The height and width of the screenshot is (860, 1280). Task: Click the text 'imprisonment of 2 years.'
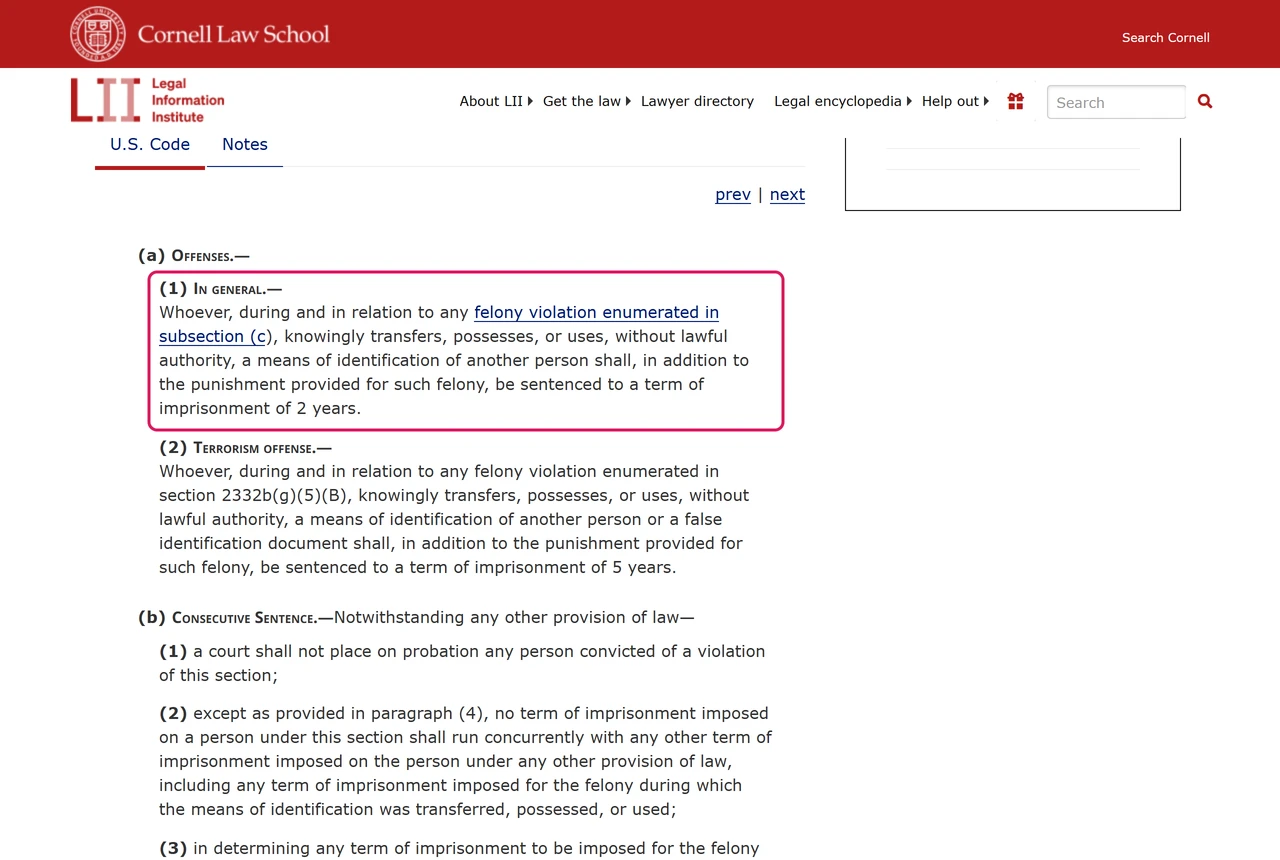point(260,408)
